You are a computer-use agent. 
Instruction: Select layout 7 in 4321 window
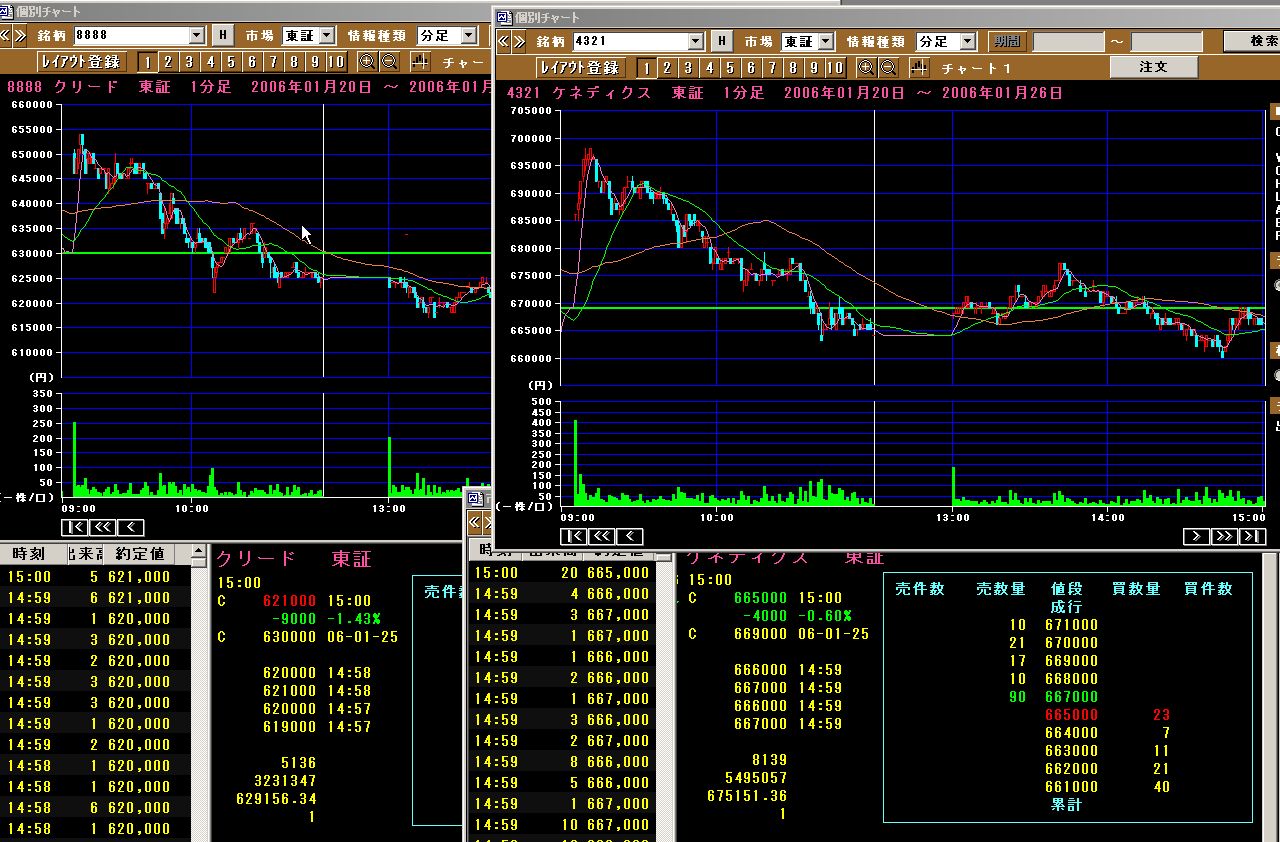click(773, 68)
